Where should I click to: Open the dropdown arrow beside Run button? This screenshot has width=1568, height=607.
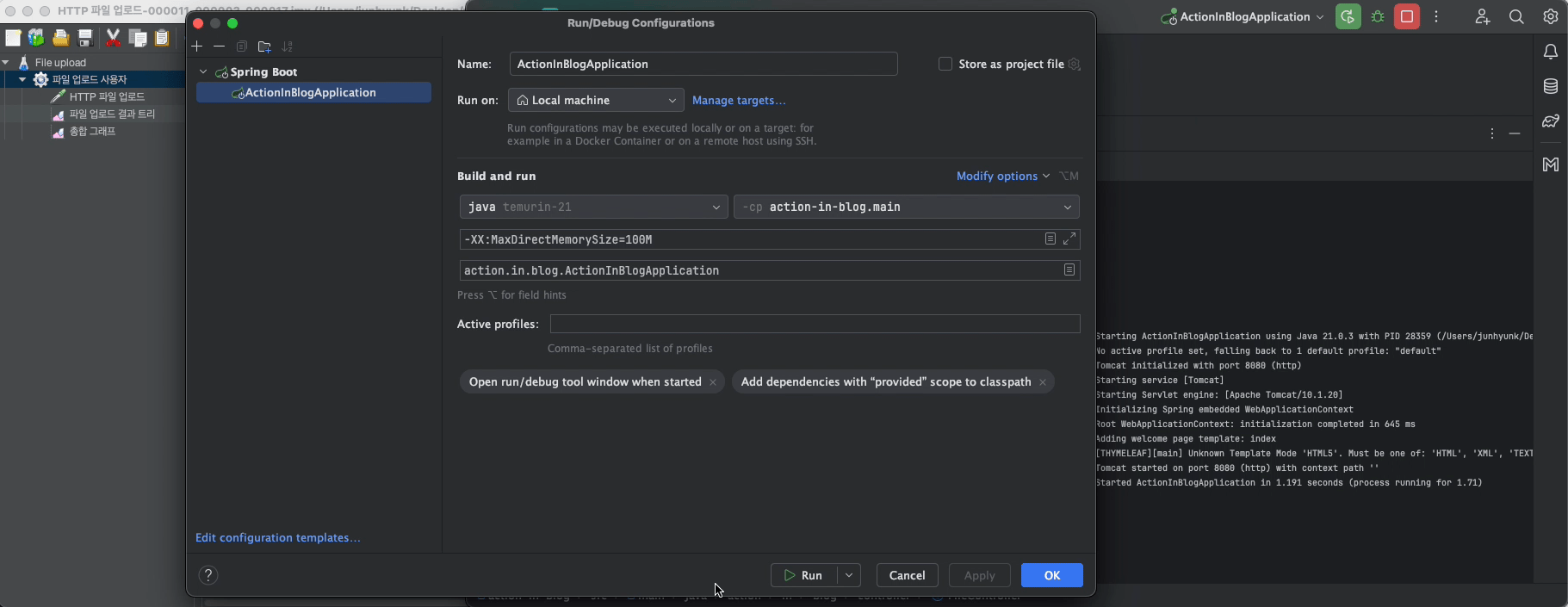click(x=849, y=575)
